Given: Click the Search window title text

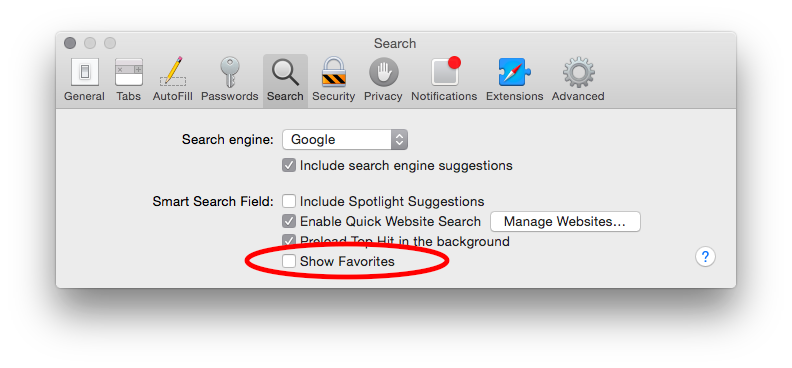Looking at the screenshot, I should click(x=395, y=43).
